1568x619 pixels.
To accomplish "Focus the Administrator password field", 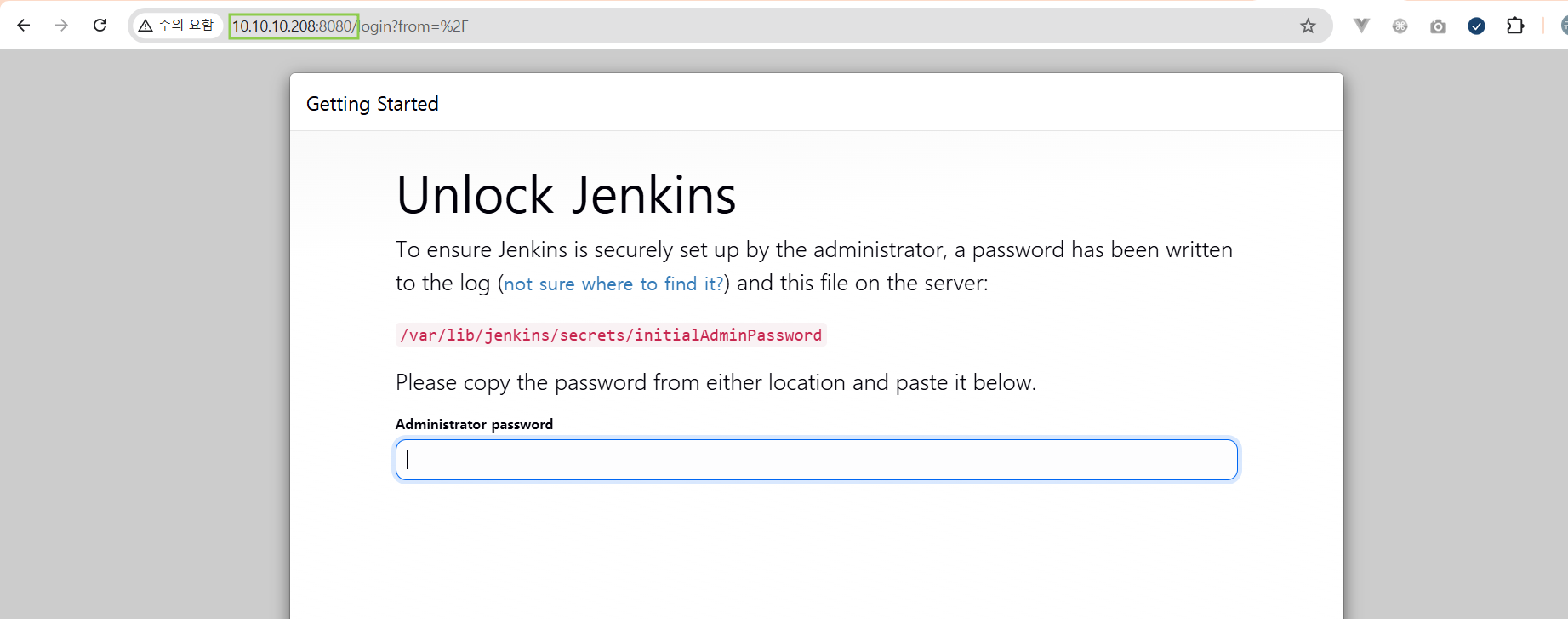I will pyautogui.click(x=817, y=460).
